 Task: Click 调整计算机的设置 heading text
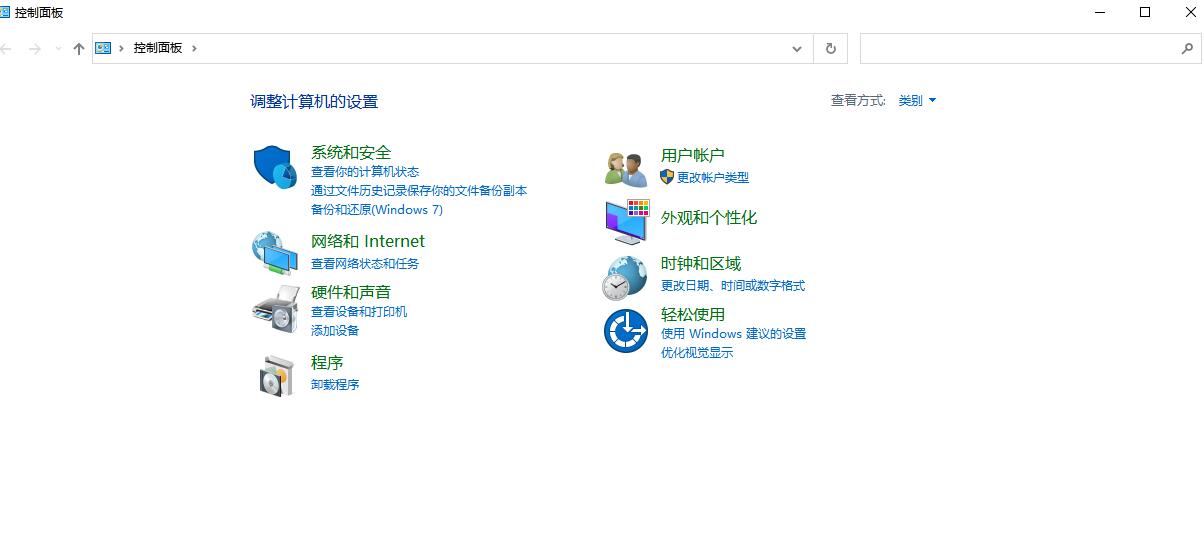click(314, 101)
